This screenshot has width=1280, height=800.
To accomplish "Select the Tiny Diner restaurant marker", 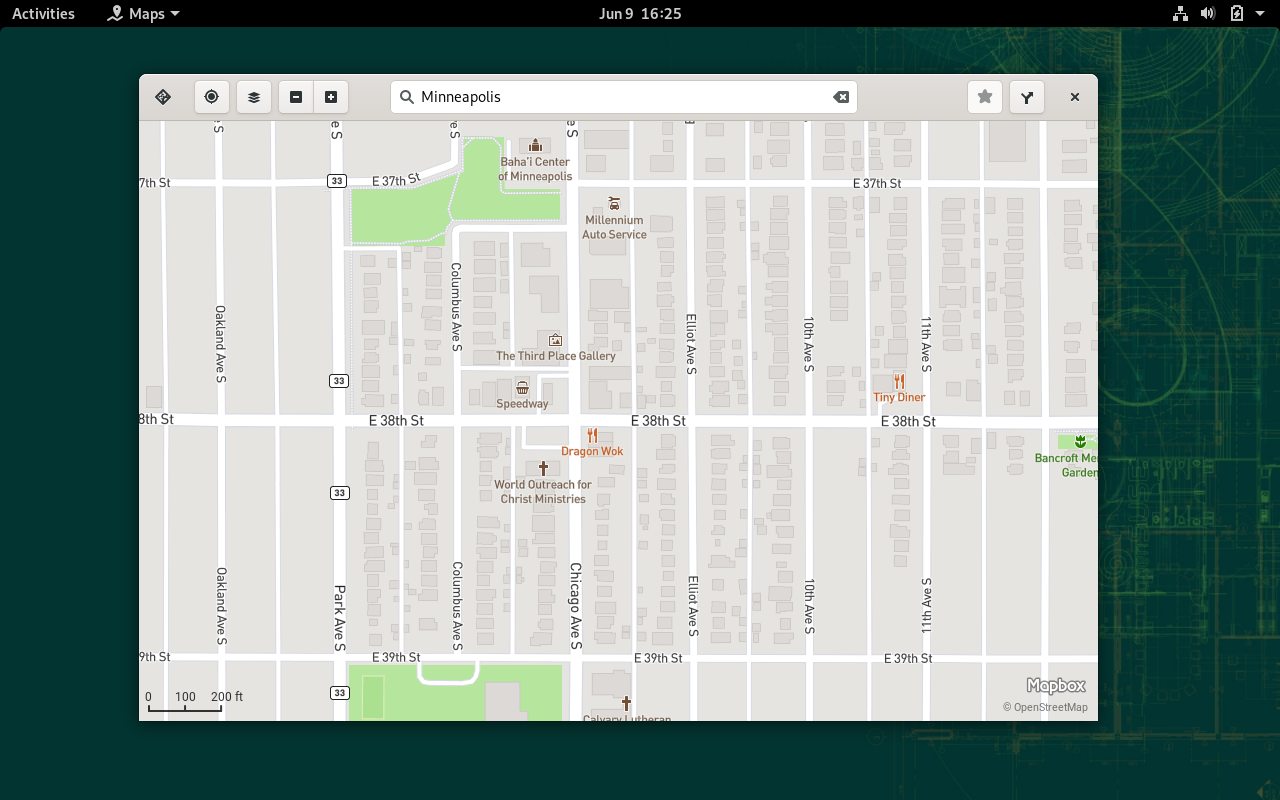I will point(899,382).
